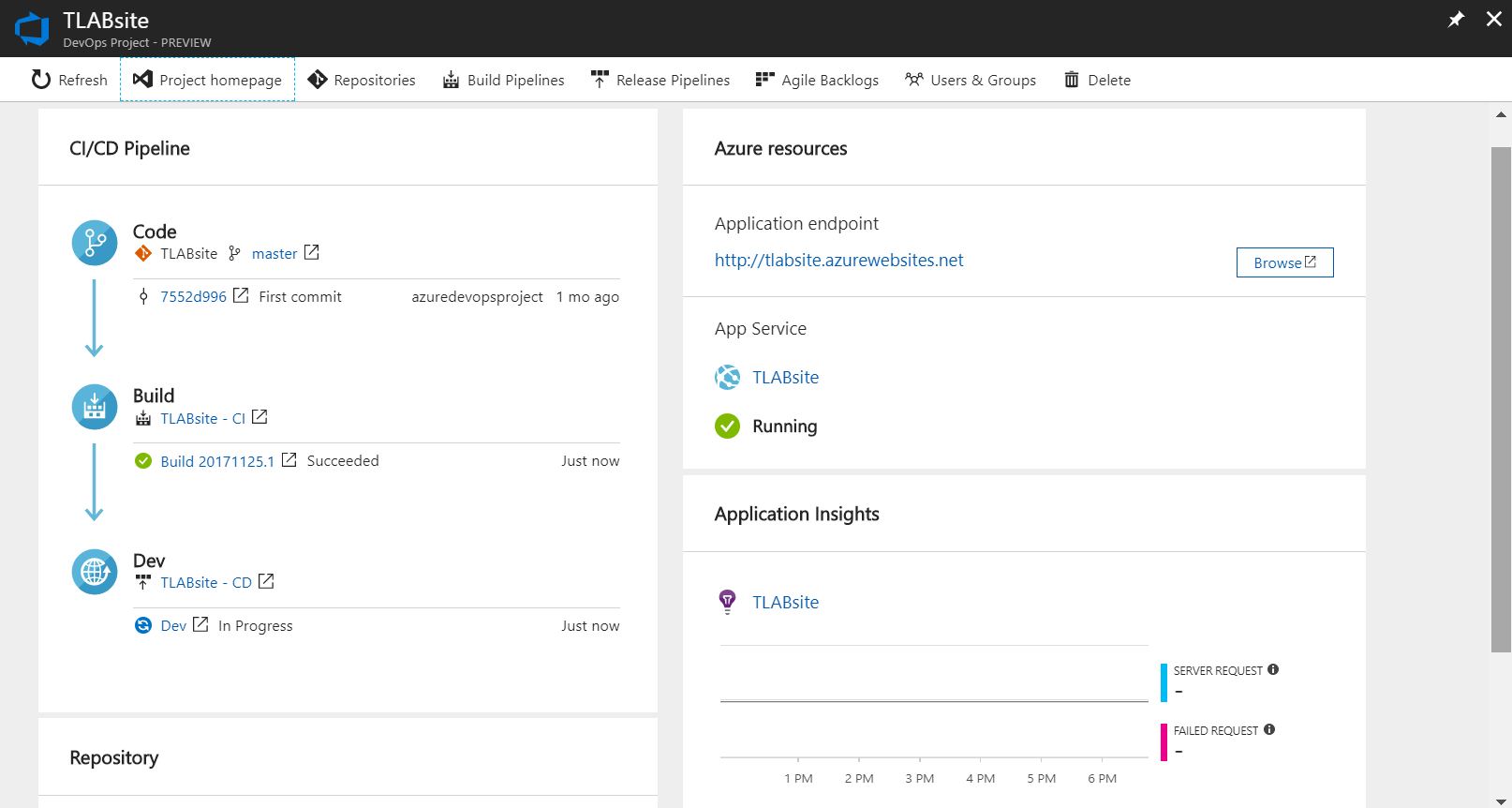
Task: Click the Code stage branch icon
Action: click(x=95, y=243)
